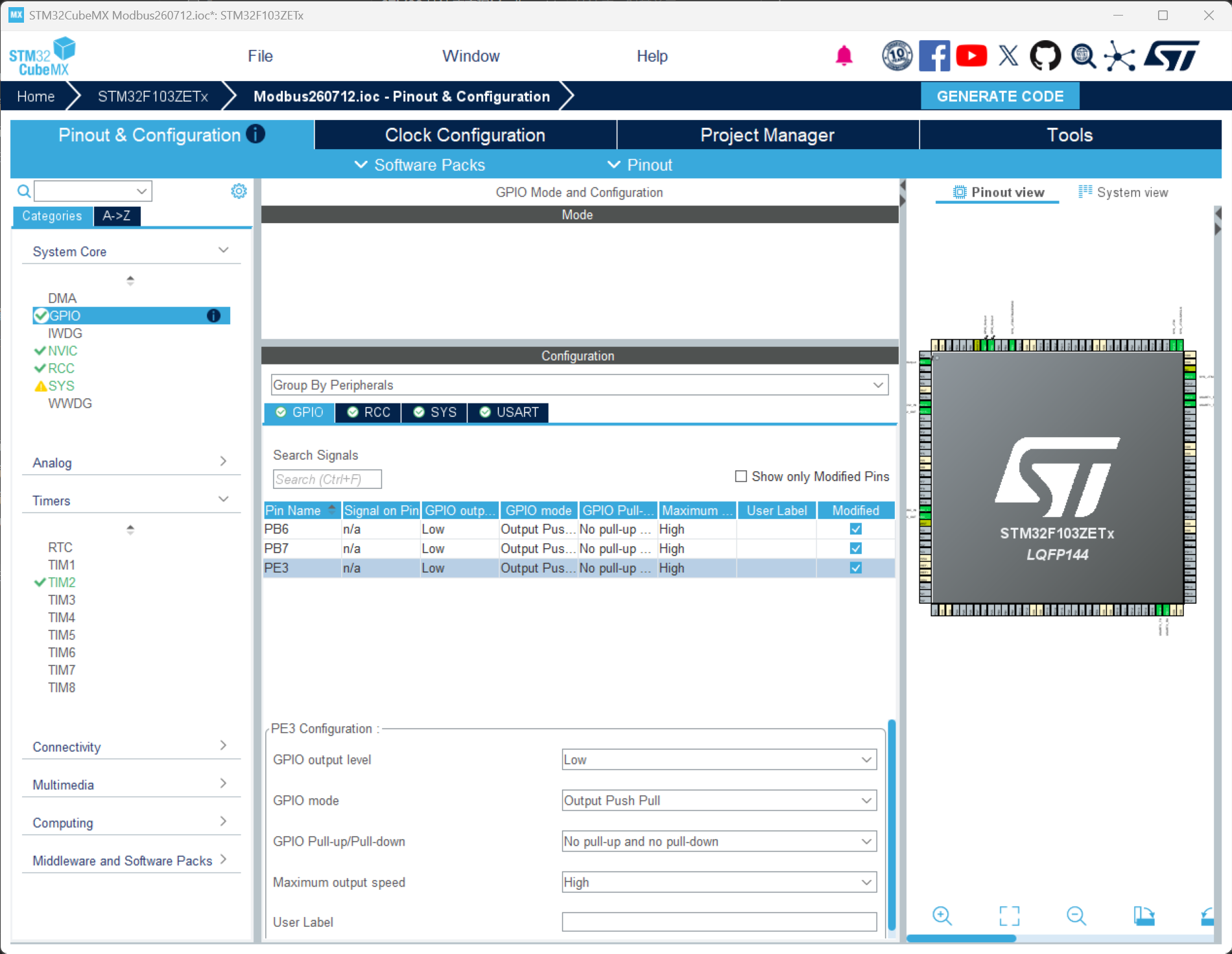
Task: Click the STM32F103ZETx breadcrumb
Action: click(x=153, y=96)
